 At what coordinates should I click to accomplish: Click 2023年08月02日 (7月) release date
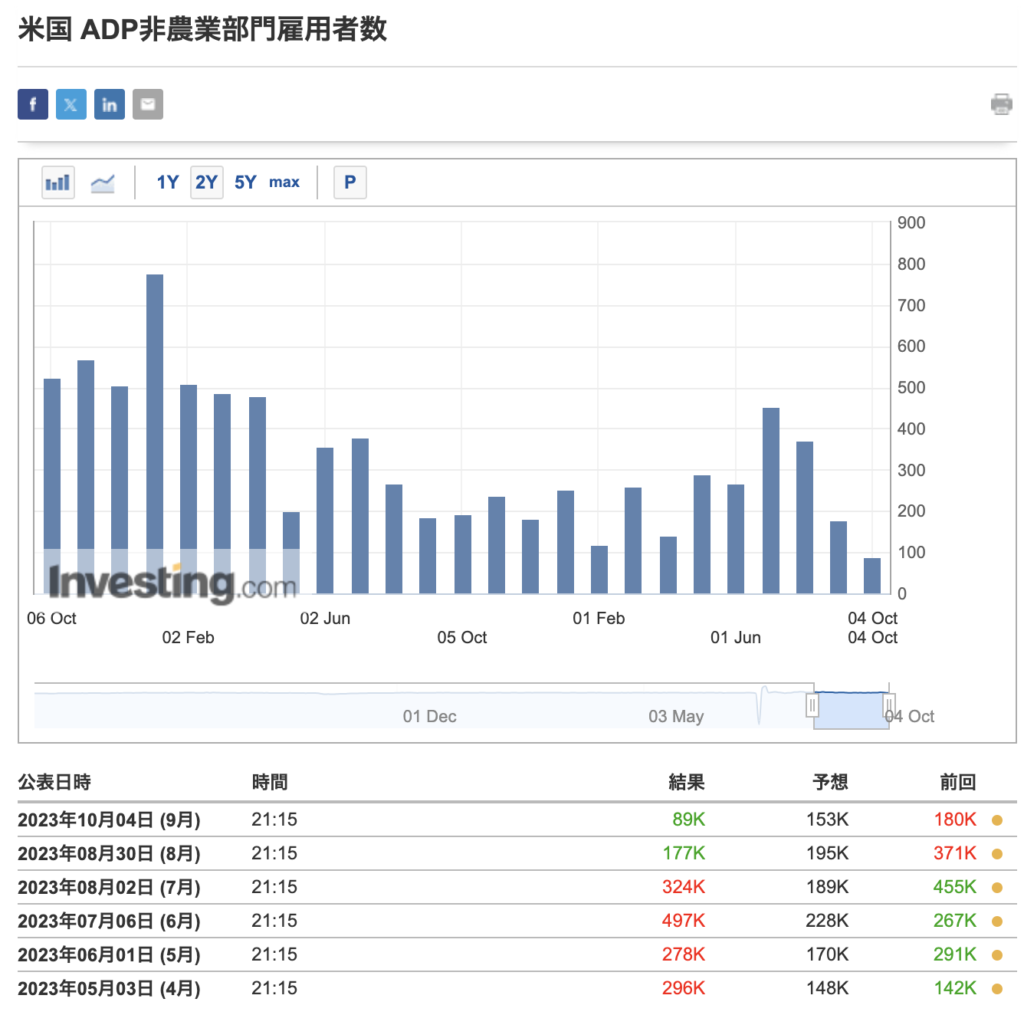tap(109, 888)
